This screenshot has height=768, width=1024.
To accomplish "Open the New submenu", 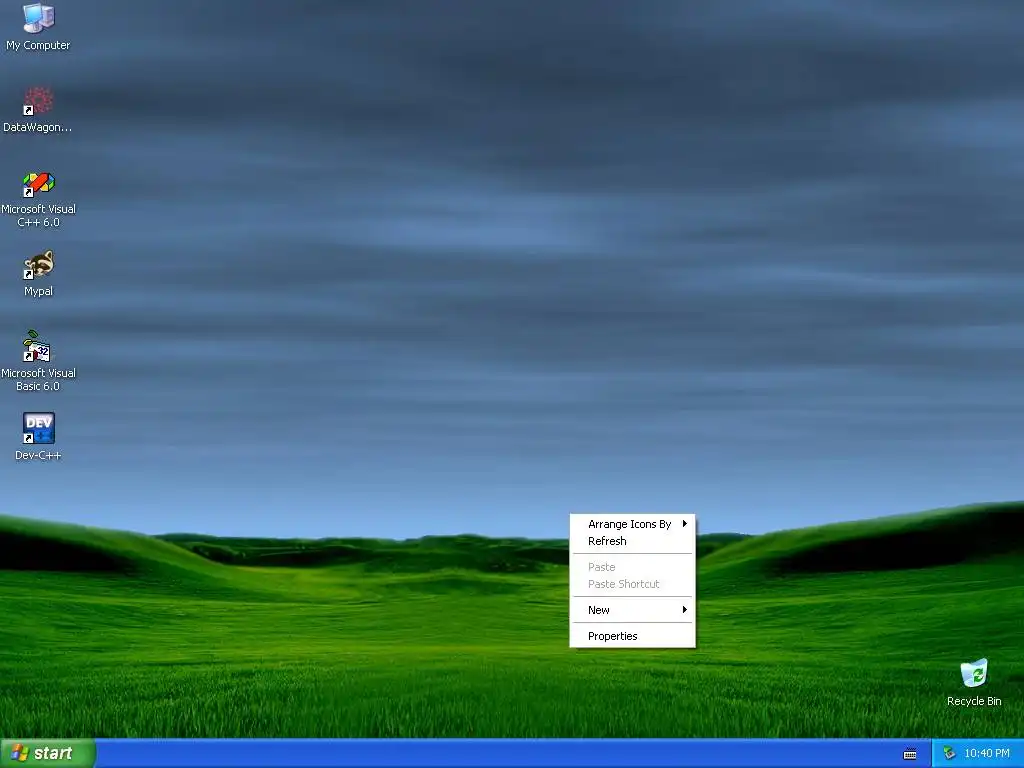I will coord(632,610).
